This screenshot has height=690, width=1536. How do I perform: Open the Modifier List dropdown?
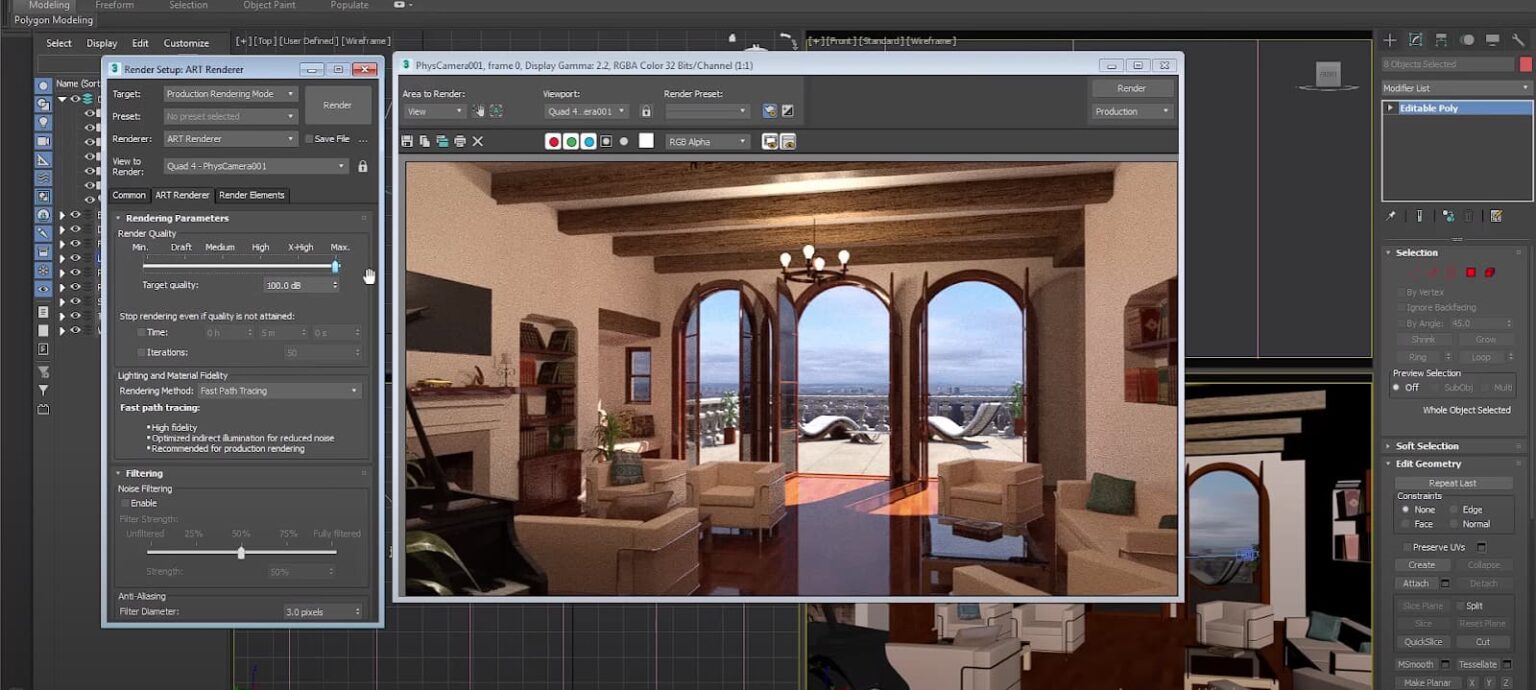(x=1456, y=88)
